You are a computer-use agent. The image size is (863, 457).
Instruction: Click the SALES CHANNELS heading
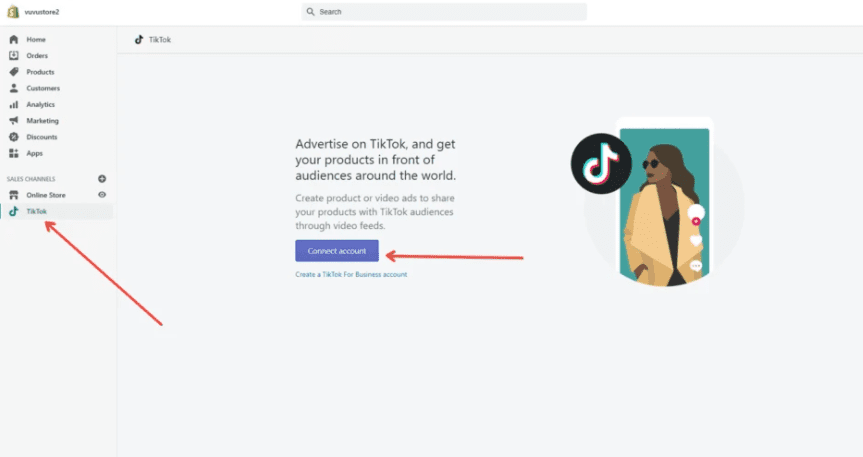tap(31, 179)
